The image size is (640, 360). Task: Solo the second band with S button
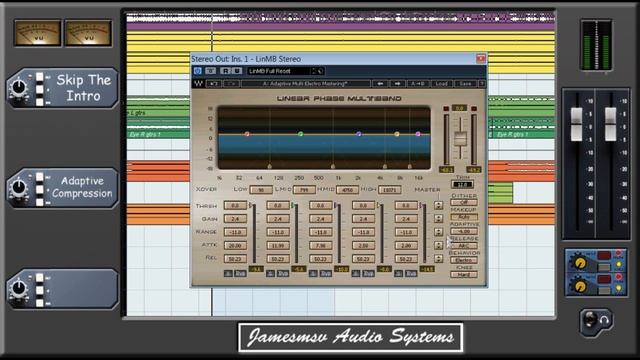click(271, 273)
